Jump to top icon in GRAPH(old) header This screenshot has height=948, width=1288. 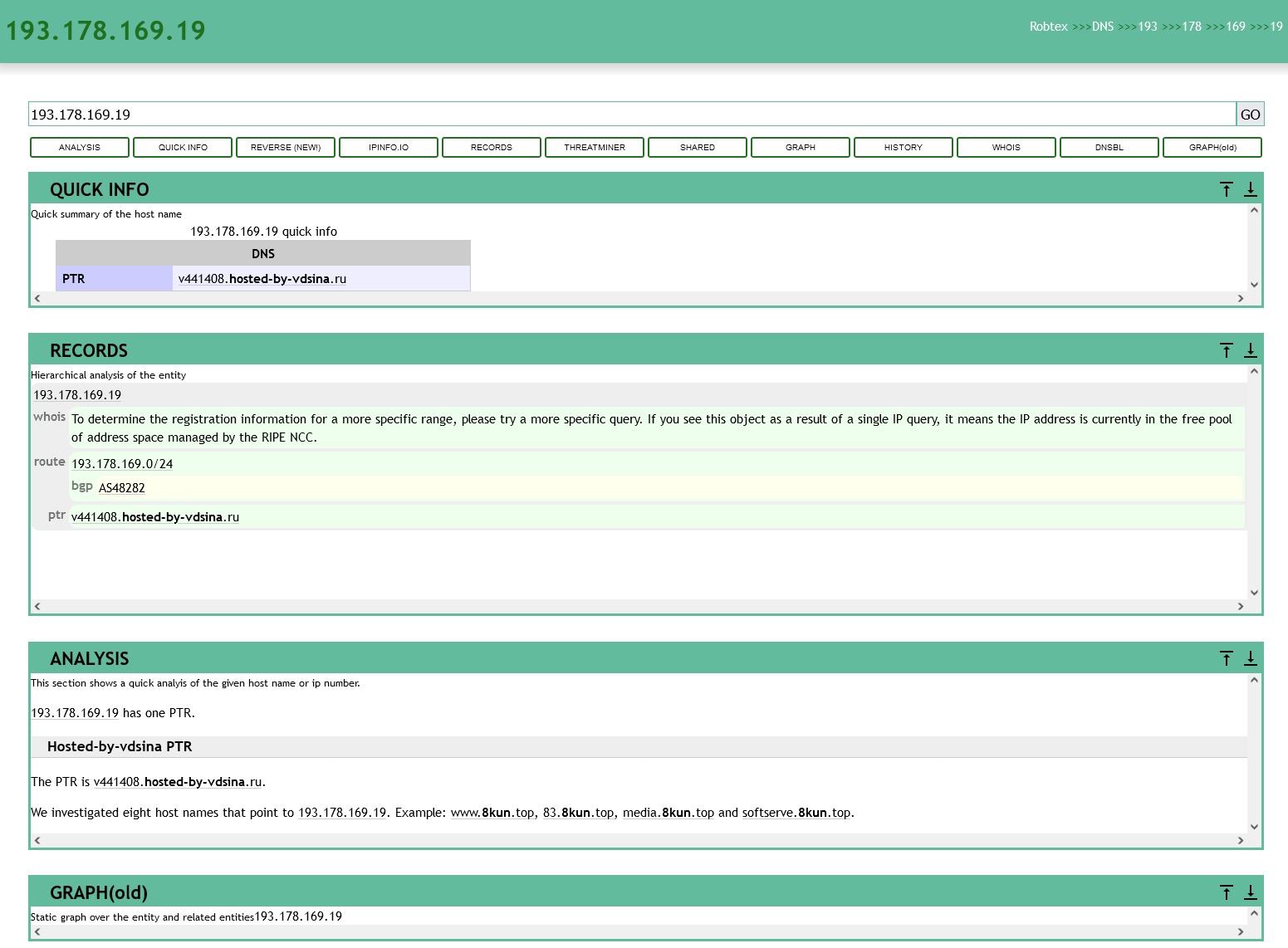tap(1227, 892)
